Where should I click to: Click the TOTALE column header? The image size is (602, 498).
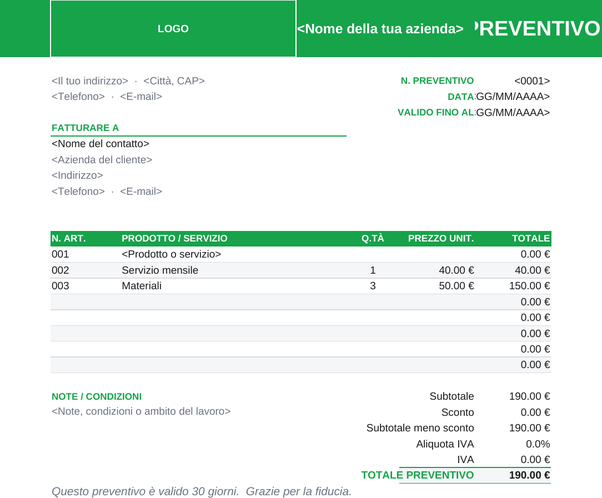click(531, 238)
